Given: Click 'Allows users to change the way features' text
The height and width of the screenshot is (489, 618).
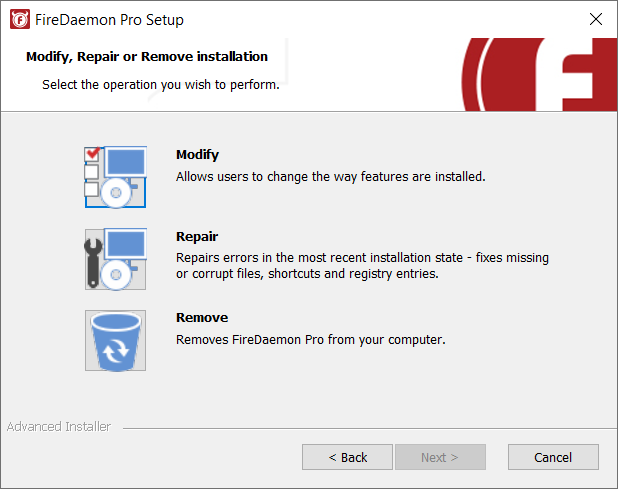Looking at the screenshot, I should (331, 177).
